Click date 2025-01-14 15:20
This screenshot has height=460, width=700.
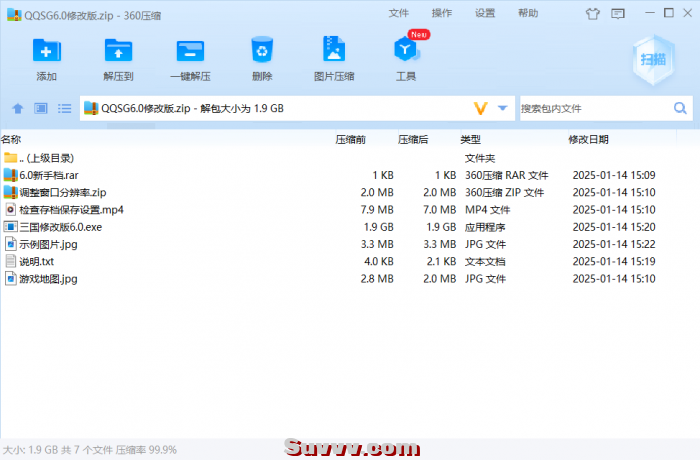pos(614,227)
